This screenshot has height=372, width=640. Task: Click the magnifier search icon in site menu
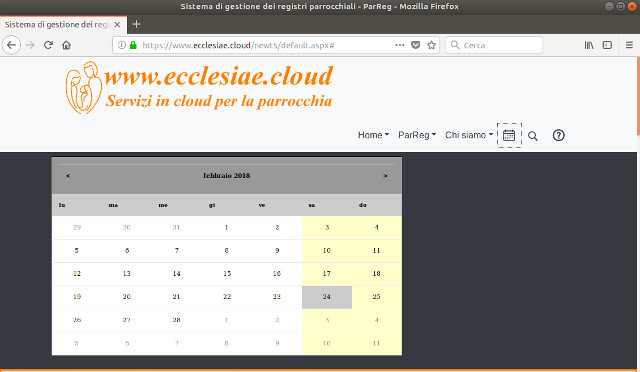click(533, 136)
